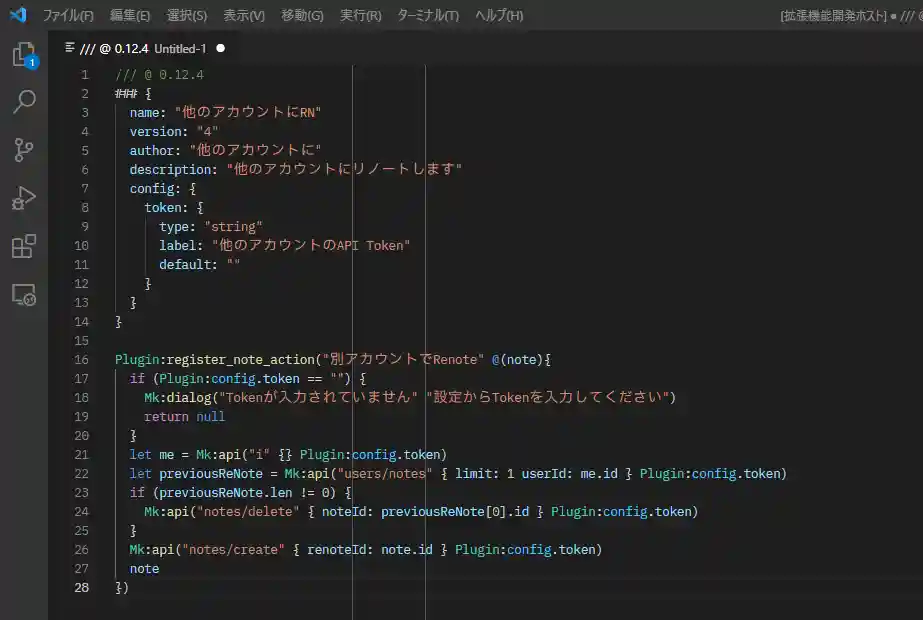
Task: Open the Extensions view
Action: click(x=26, y=247)
